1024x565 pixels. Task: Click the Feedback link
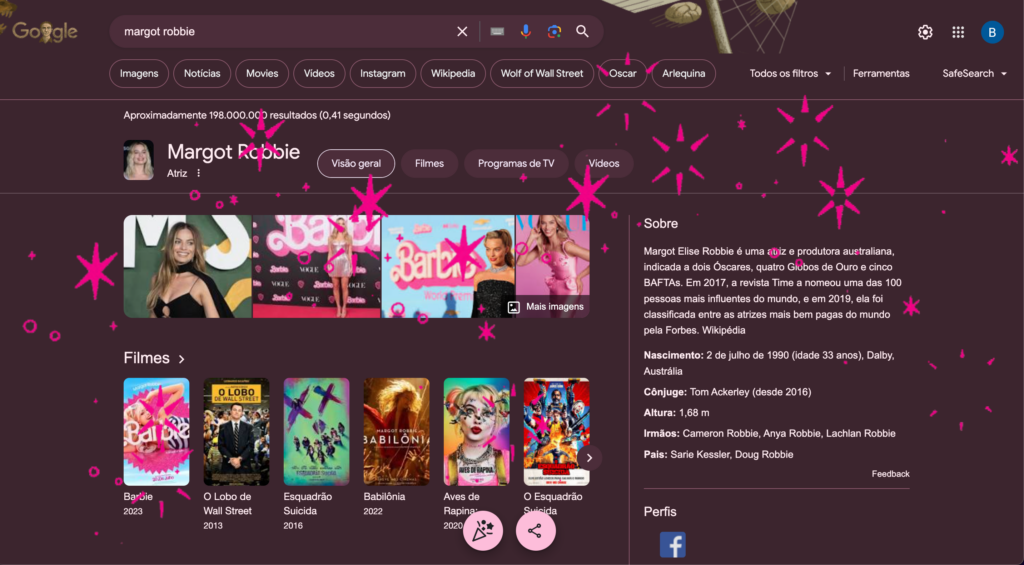(890, 474)
